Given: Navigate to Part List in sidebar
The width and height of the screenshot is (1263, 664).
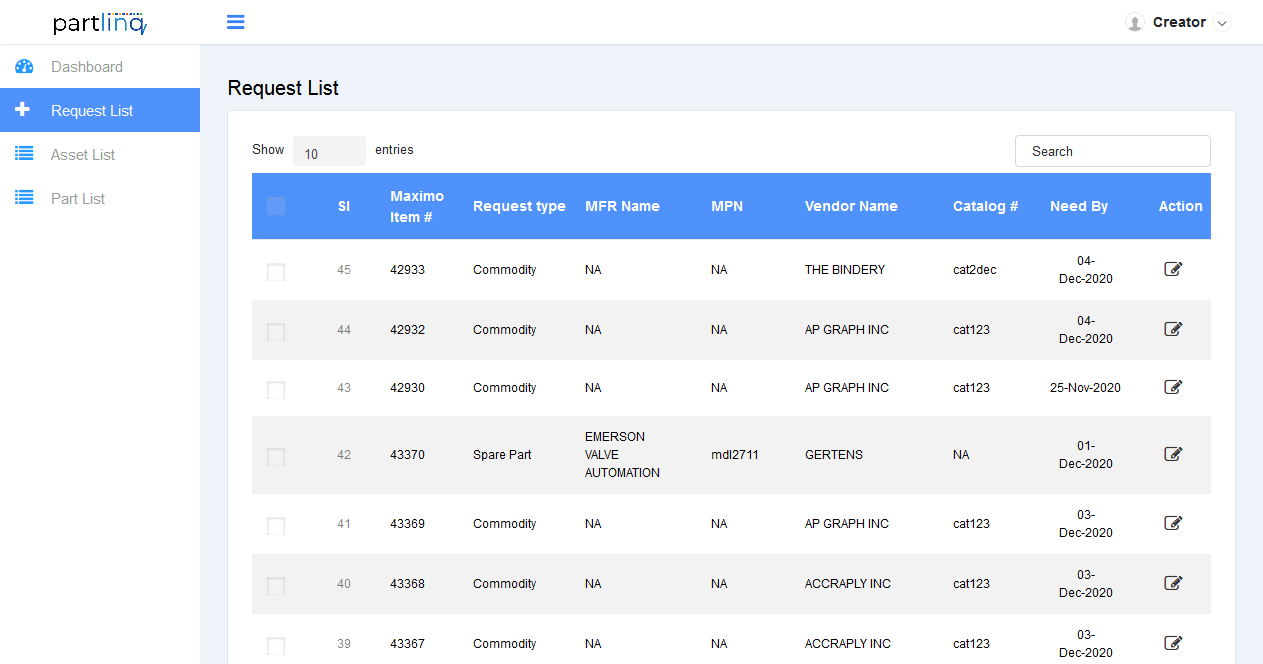Looking at the screenshot, I should tap(78, 199).
